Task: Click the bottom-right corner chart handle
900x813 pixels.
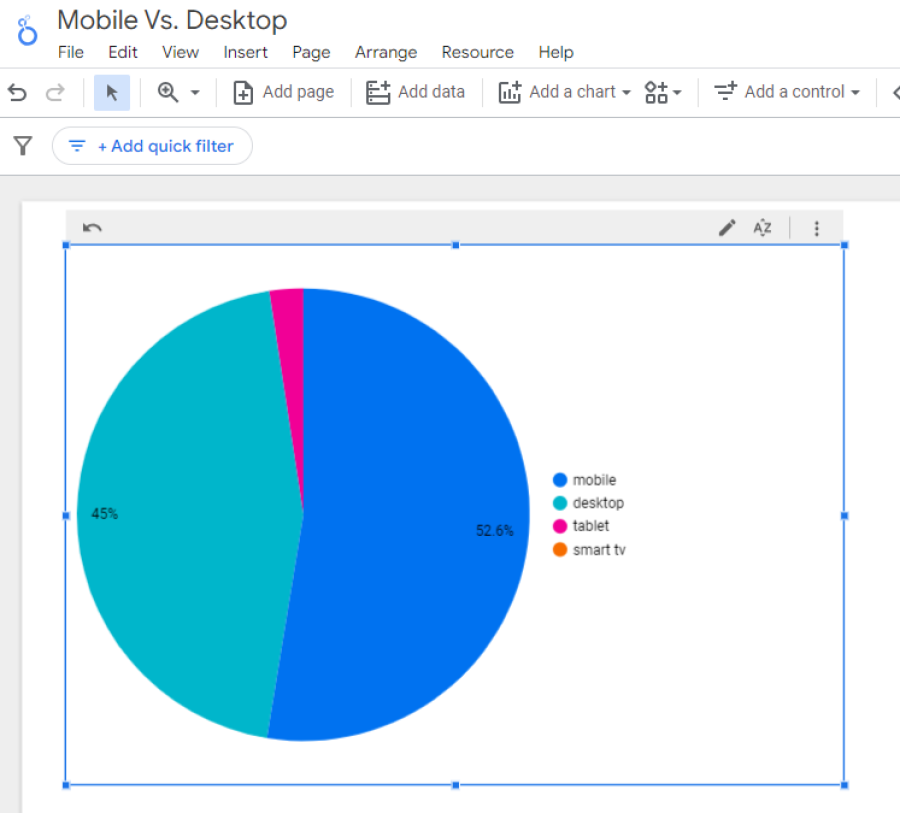Action: coord(844,785)
